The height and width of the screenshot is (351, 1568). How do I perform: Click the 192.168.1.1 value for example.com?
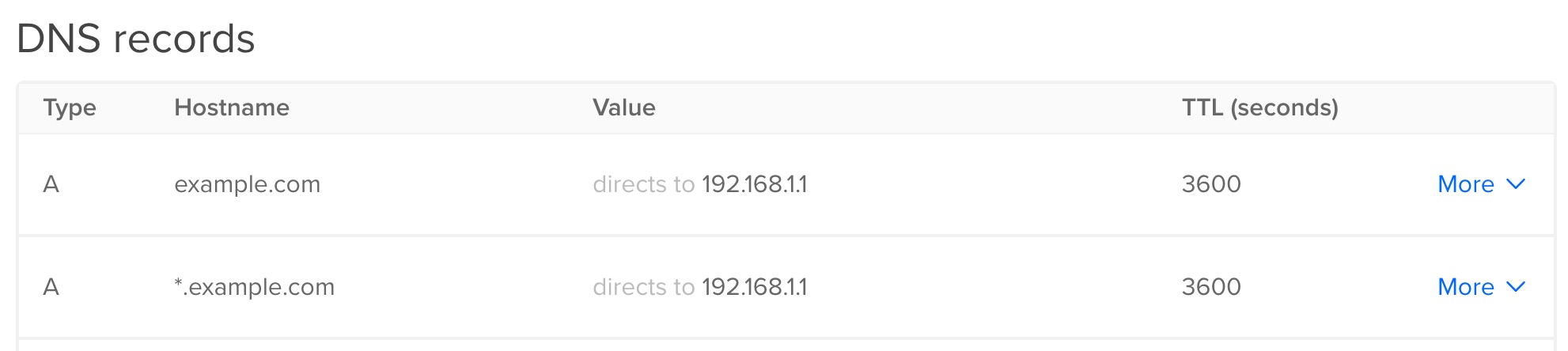[755, 184]
